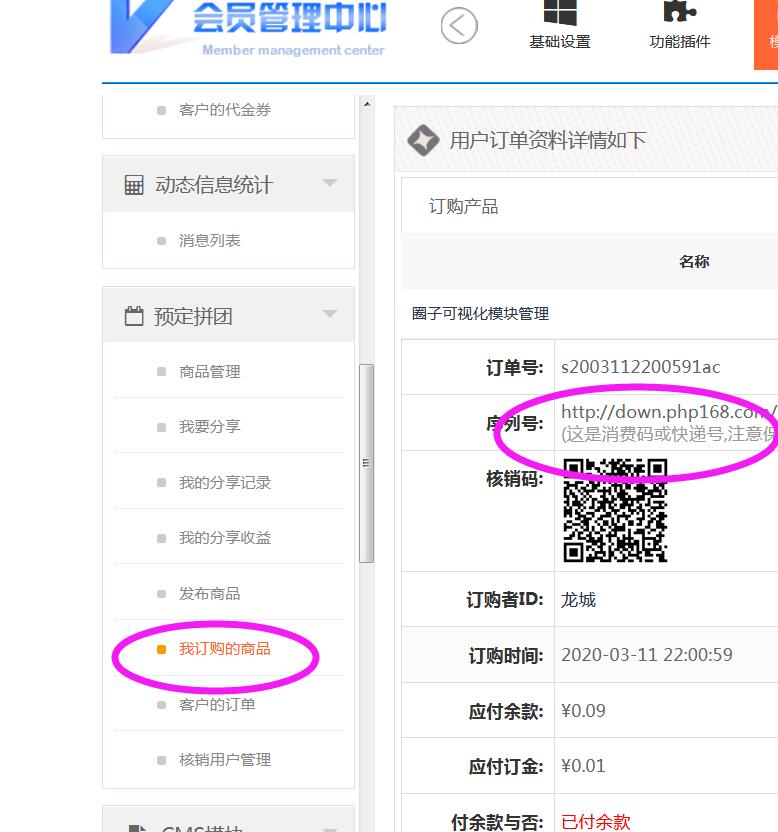Open 基础设置 windows icon
The height and width of the screenshot is (832, 778).
[560, 12]
